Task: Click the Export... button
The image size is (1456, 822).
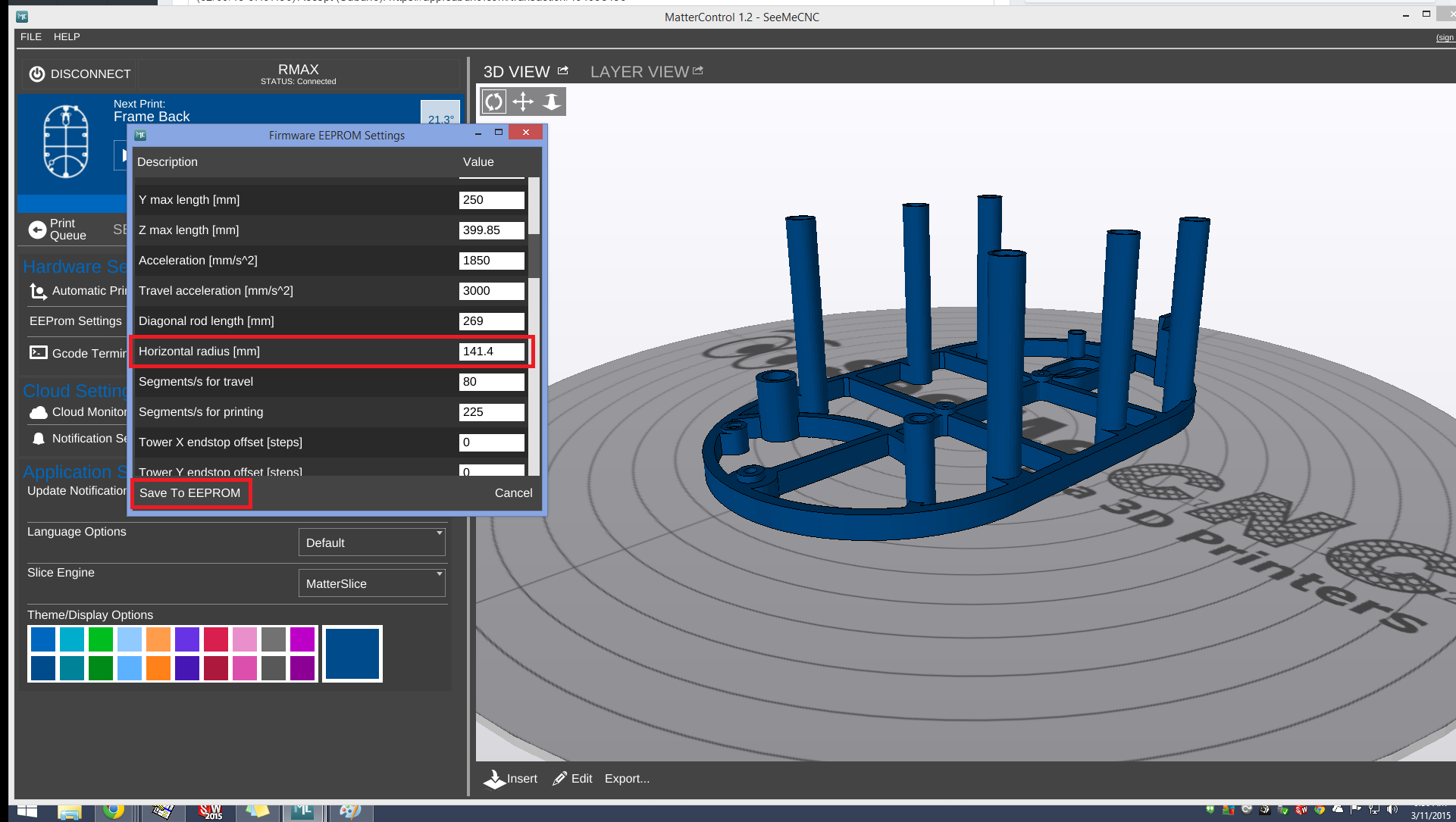Action: pos(627,779)
